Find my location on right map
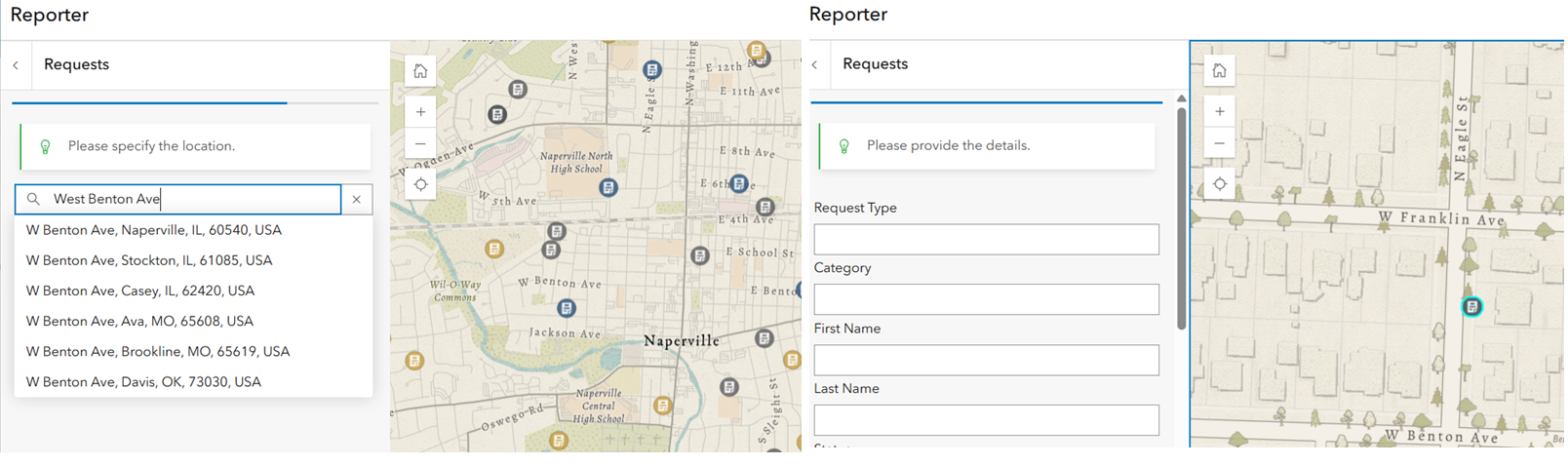The height and width of the screenshot is (466, 1568). pyautogui.click(x=1219, y=184)
